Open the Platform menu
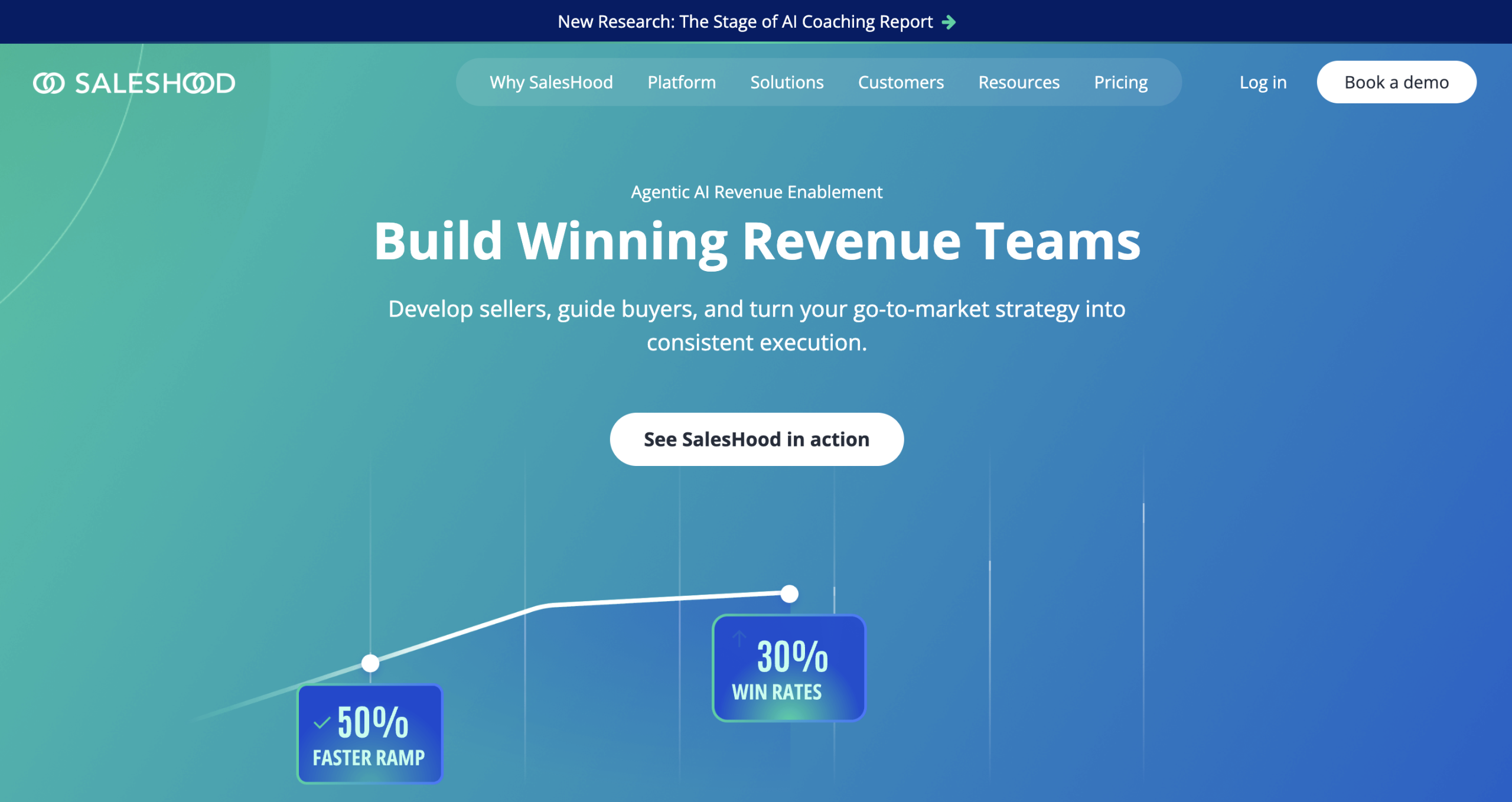 click(682, 82)
